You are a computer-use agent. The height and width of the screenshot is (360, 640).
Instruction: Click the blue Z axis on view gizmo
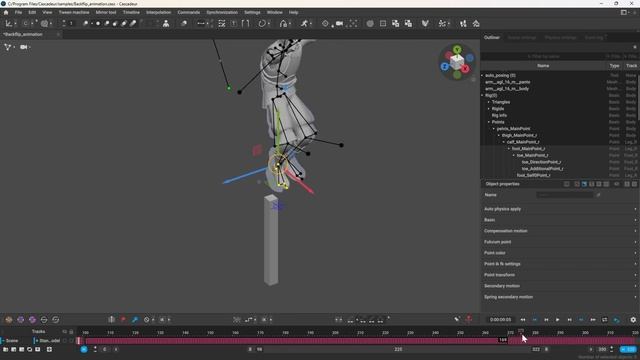445,67
